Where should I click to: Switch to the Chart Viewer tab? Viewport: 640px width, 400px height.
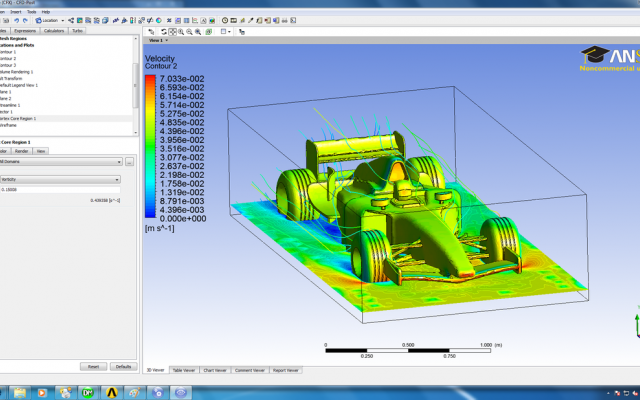click(x=215, y=370)
